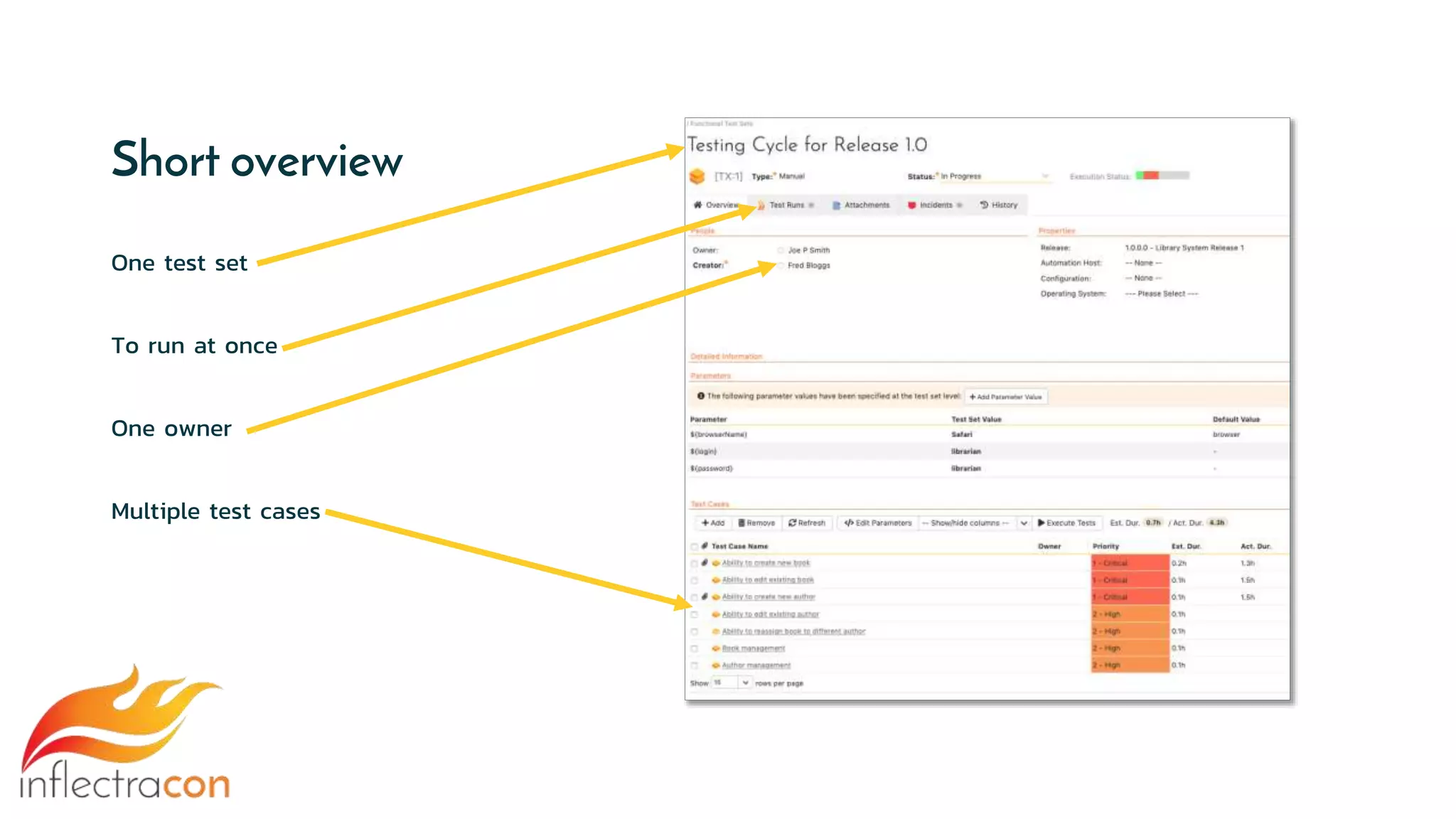Click the avatar icon next to Joe P Smith
1456x819 pixels.
click(781, 250)
